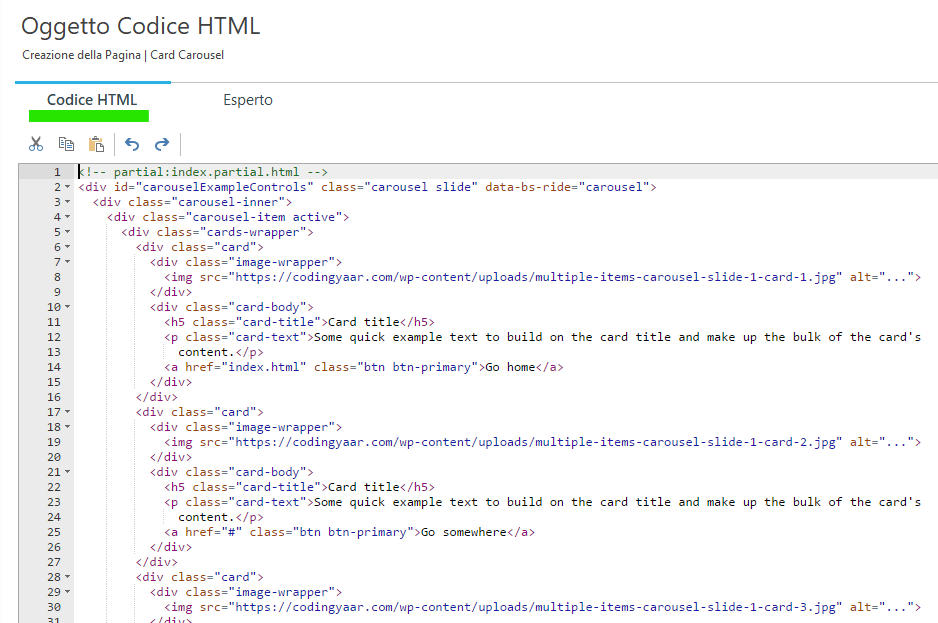Redo the last undone edit
The image size is (938, 623).
[162, 144]
